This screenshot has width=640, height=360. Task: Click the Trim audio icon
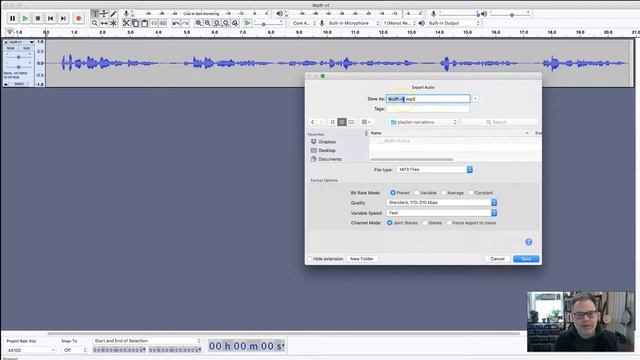154,23
